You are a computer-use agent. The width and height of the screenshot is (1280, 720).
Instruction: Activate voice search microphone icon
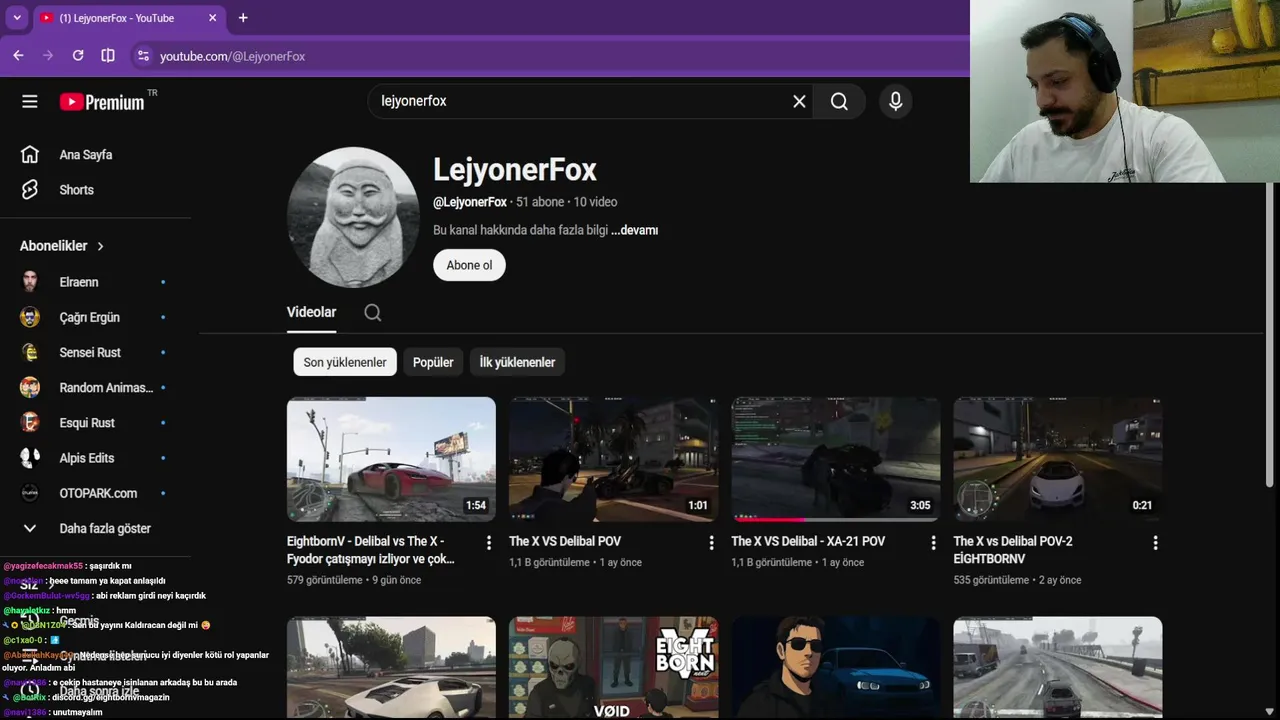click(x=895, y=101)
